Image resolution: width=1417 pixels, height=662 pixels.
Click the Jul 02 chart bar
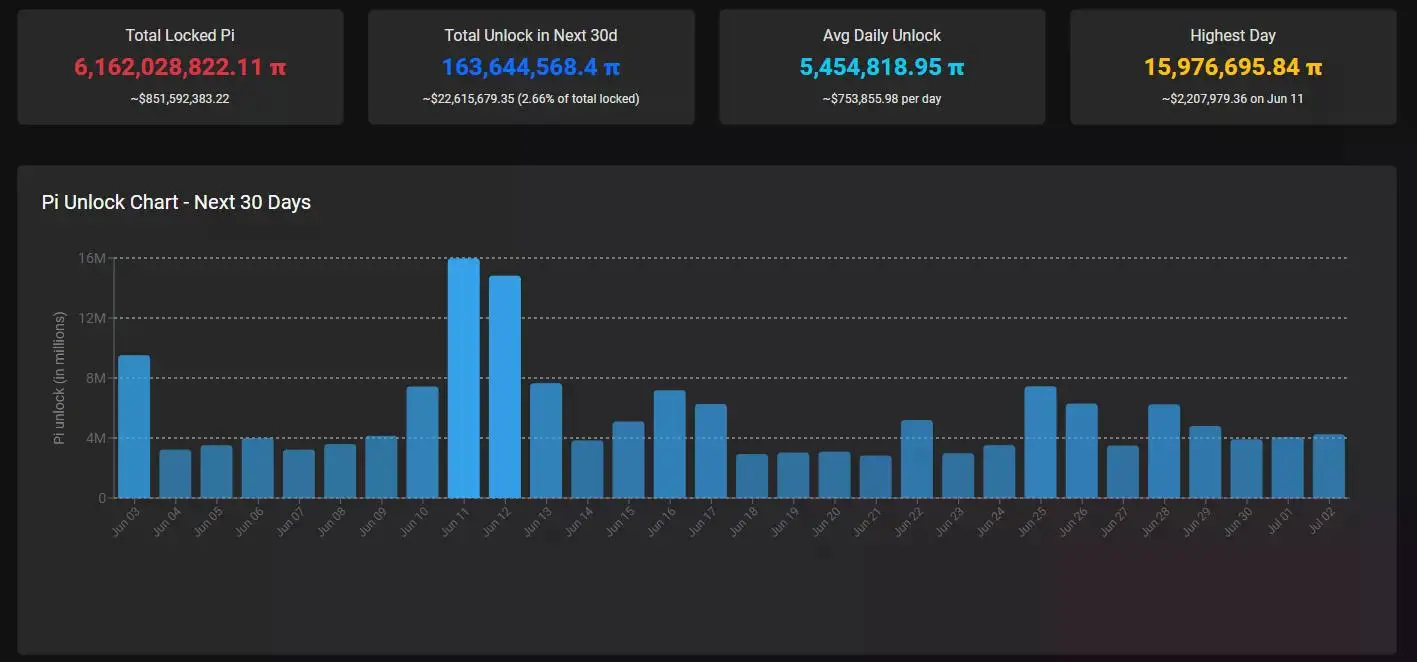click(x=1329, y=466)
